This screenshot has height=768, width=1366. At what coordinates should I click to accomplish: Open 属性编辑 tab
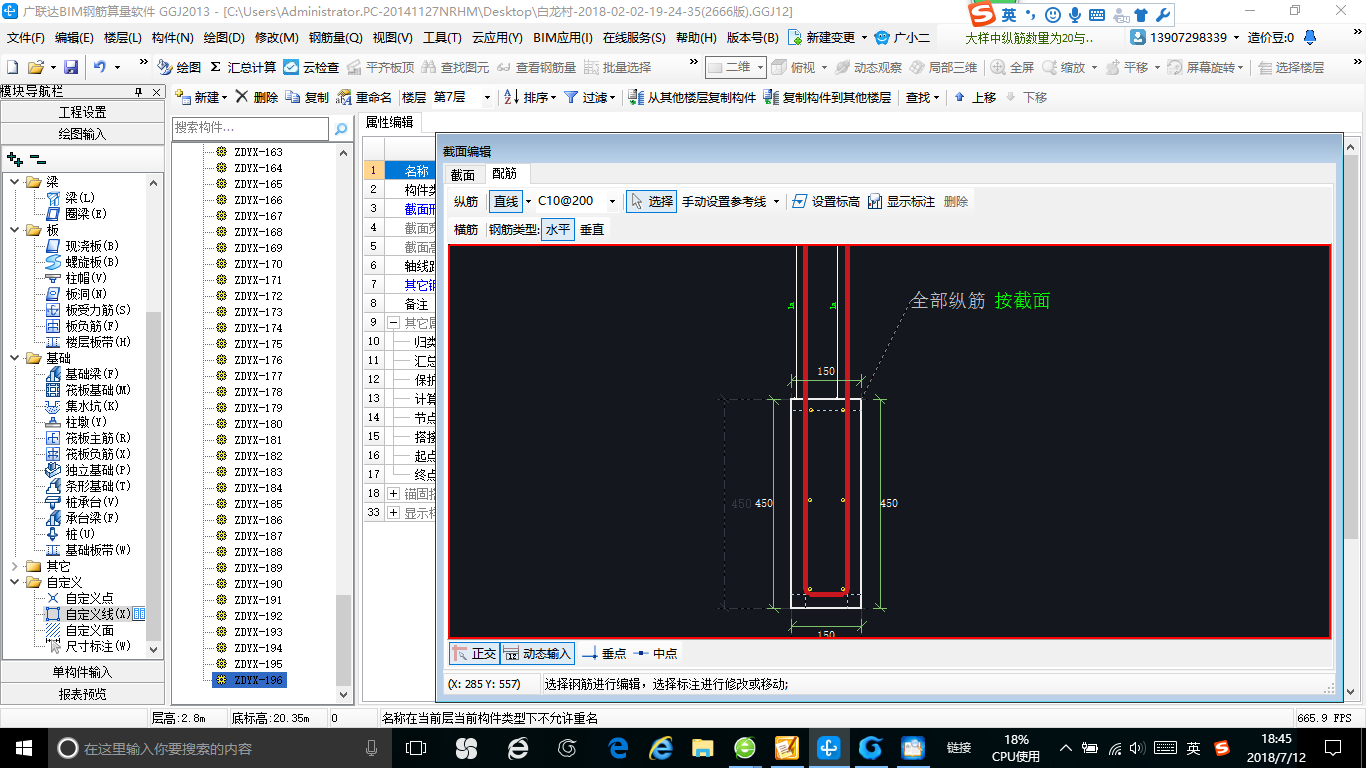pos(389,122)
